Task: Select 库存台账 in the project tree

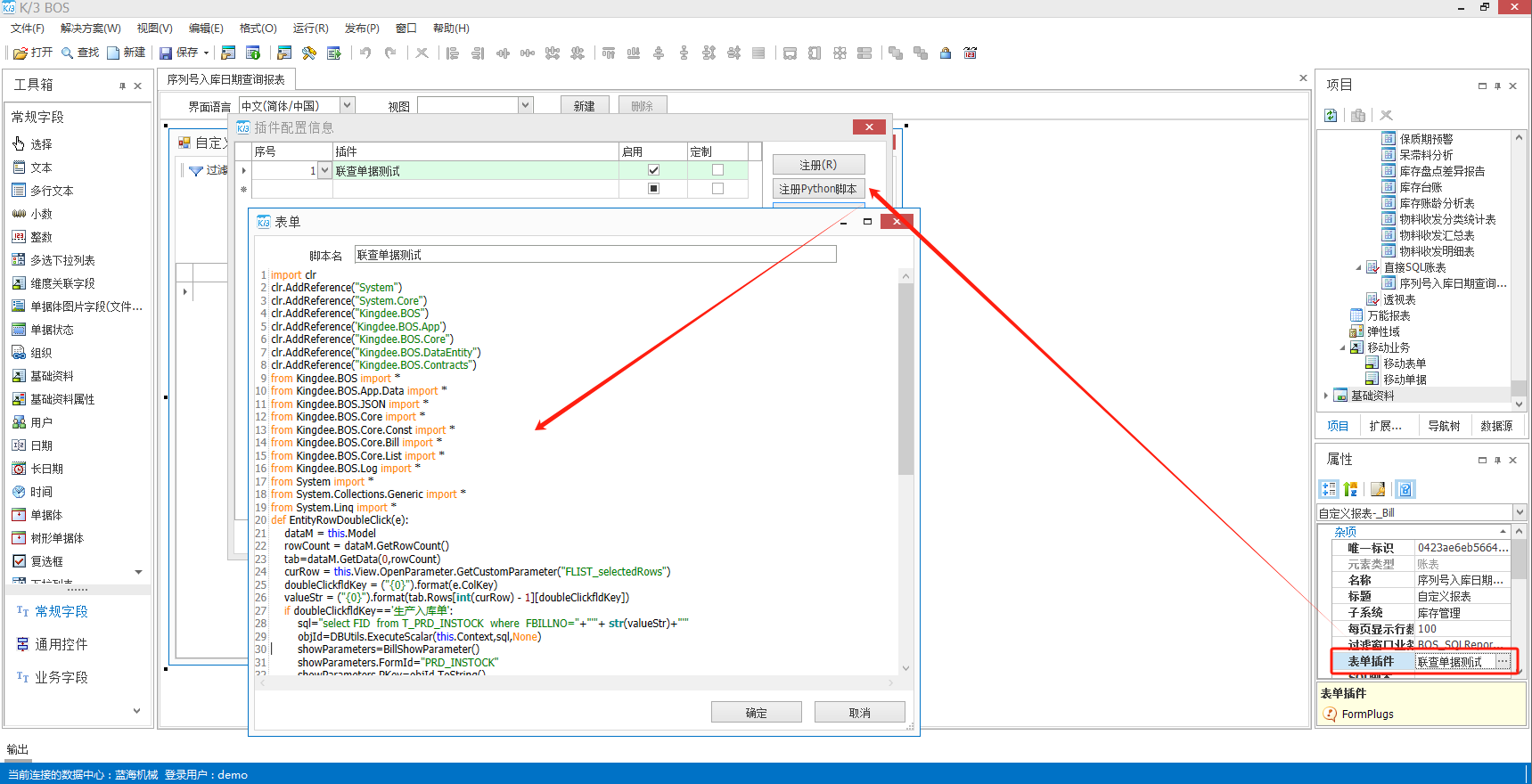Action: coord(1420,187)
